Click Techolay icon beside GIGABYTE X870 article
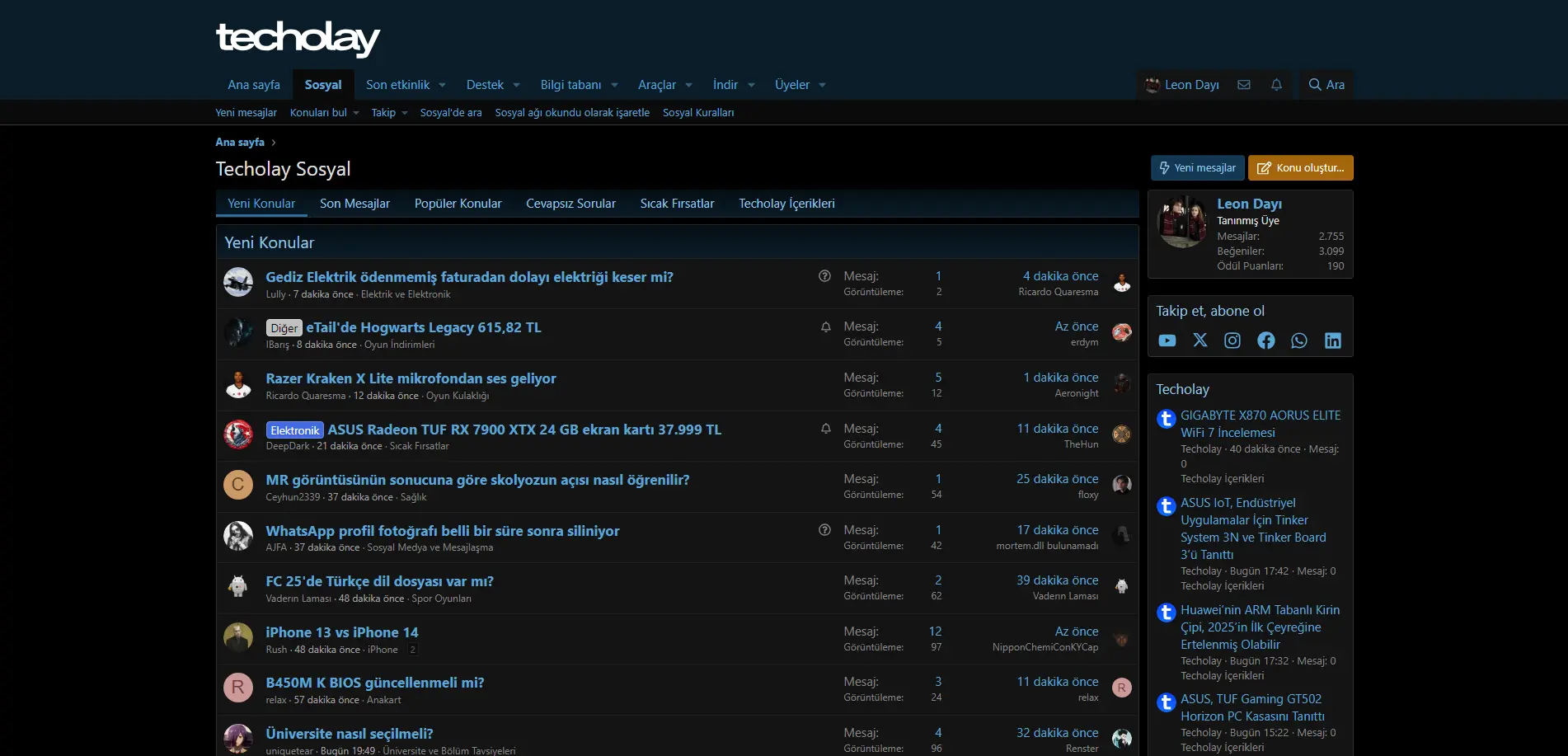1568x756 pixels. click(1166, 419)
